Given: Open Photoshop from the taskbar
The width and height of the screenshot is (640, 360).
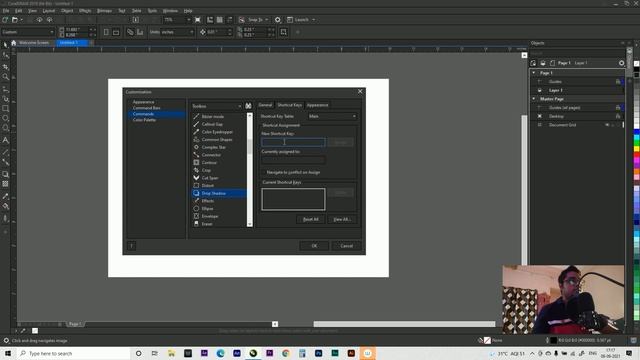Looking at the screenshot, I should [318, 353].
